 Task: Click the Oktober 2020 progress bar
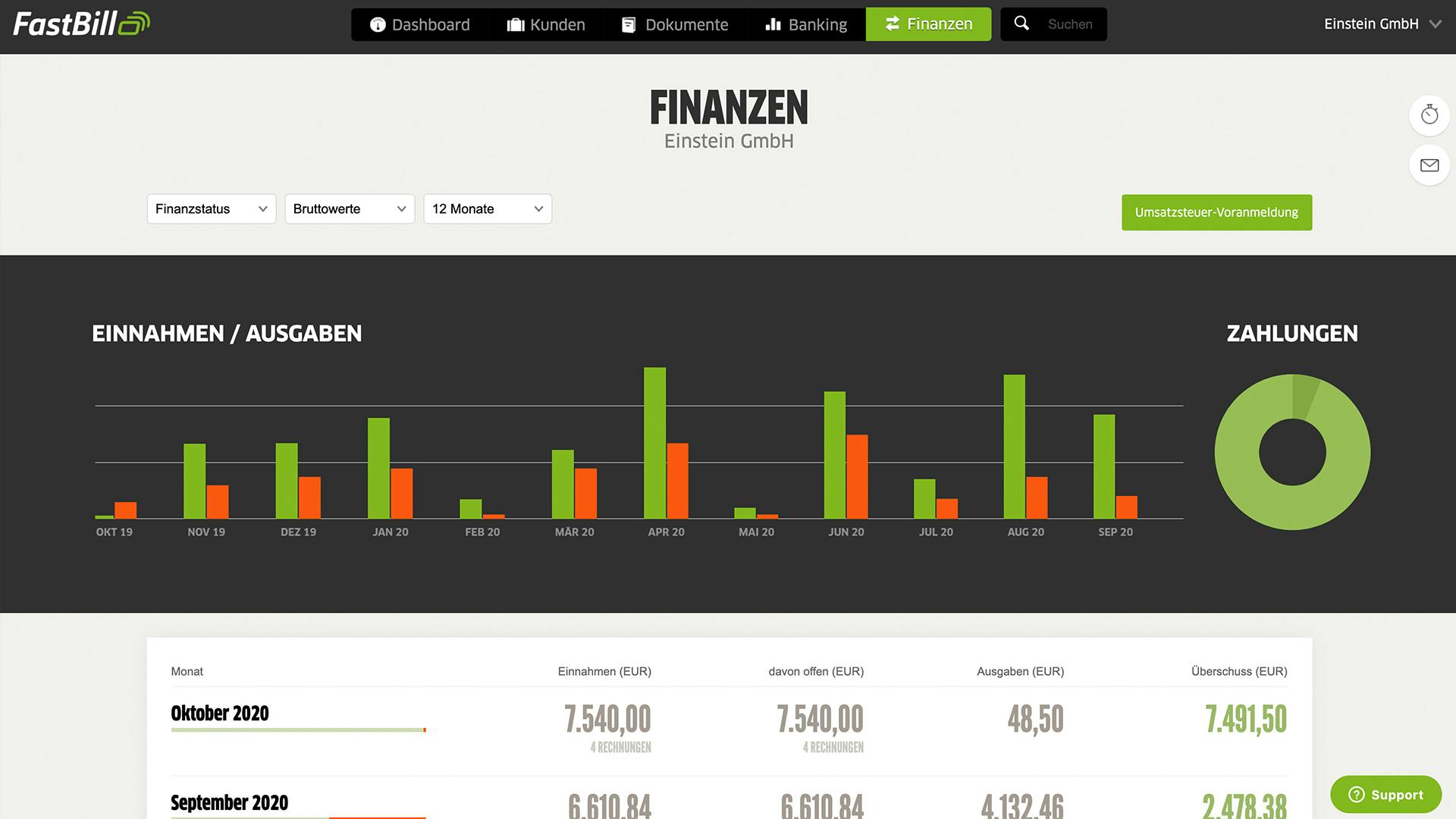click(x=298, y=730)
